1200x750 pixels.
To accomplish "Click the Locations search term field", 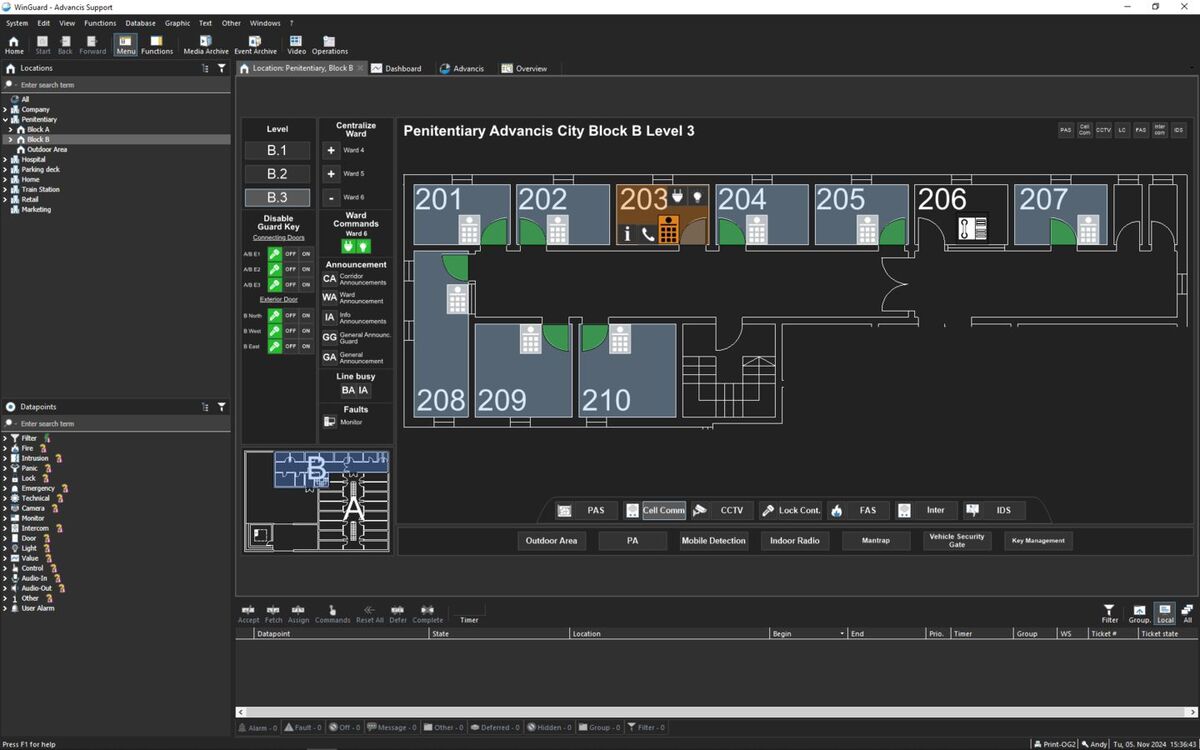I will [x=118, y=85].
